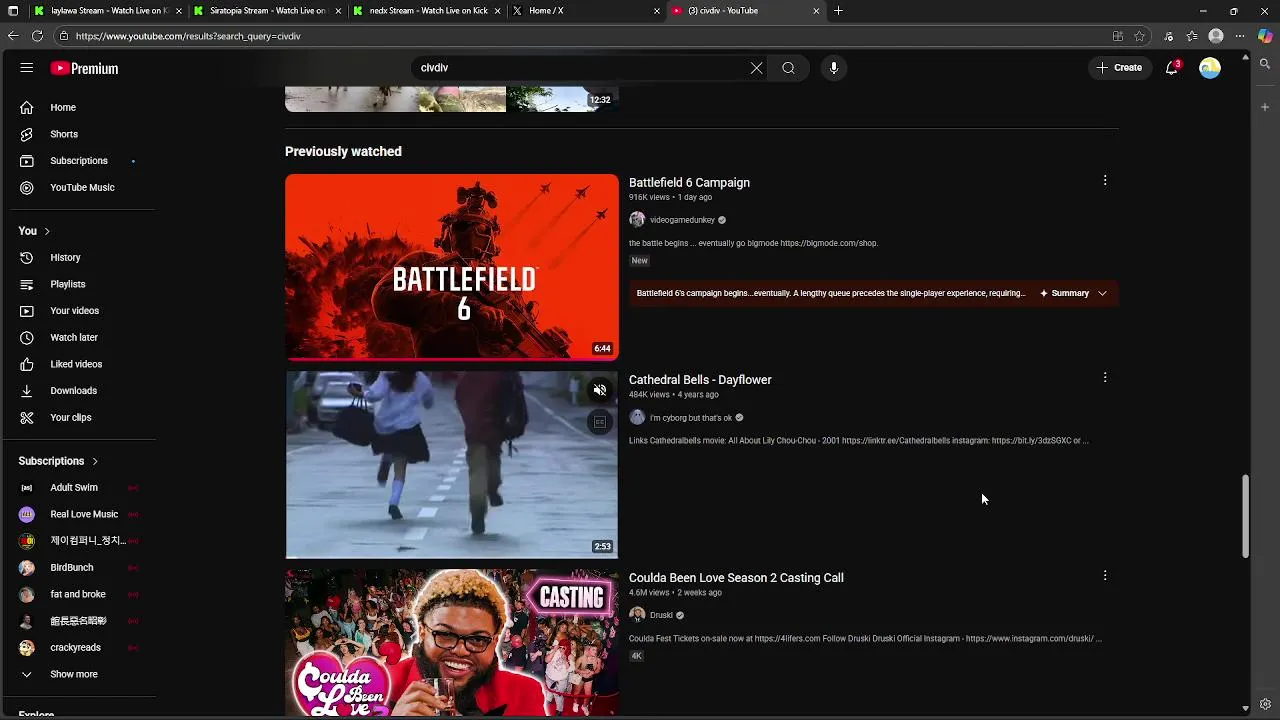The height and width of the screenshot is (720, 1280).
Task: Open the YouTube guide hamburger menu
Action: [26, 68]
